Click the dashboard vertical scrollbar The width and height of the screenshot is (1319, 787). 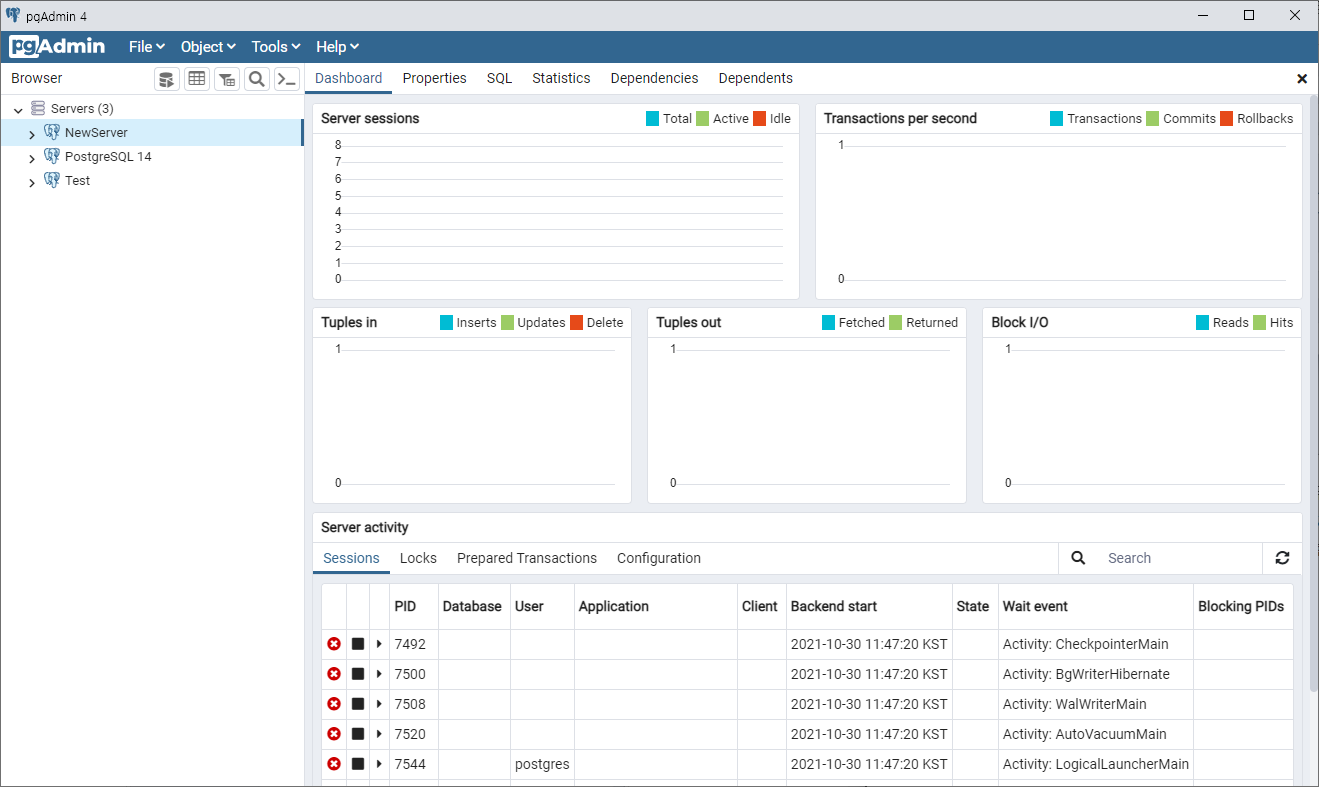click(1313, 395)
